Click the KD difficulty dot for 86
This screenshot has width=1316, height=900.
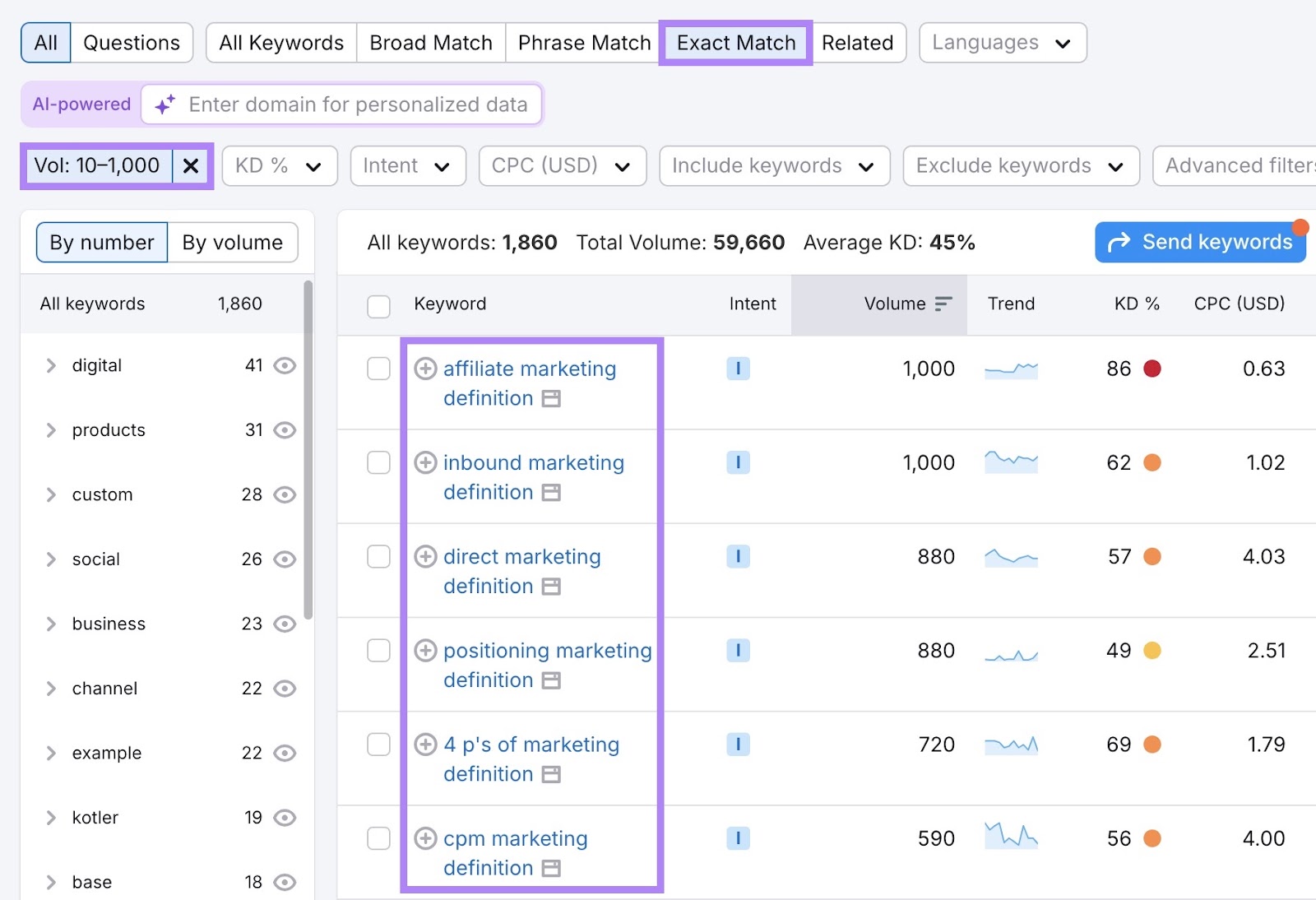click(x=1153, y=369)
